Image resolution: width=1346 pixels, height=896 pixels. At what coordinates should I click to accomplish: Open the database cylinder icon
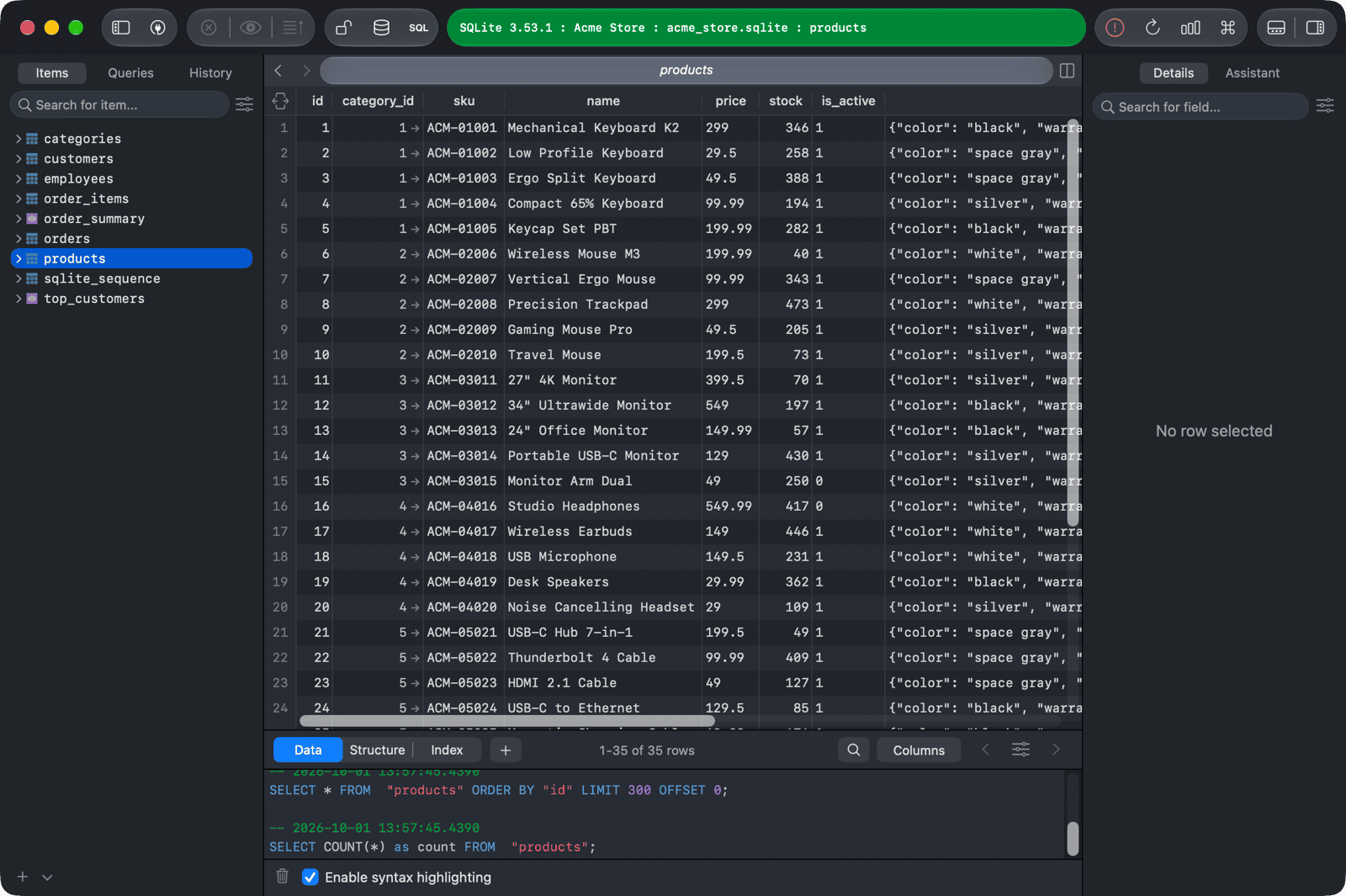[381, 28]
